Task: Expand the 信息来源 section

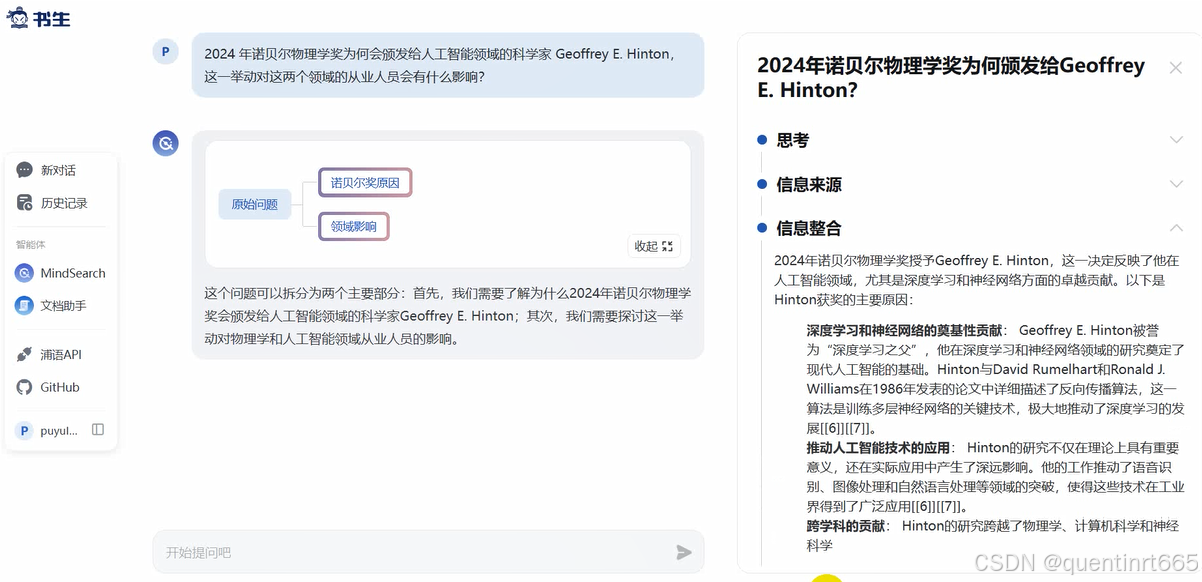Action: [1176, 184]
